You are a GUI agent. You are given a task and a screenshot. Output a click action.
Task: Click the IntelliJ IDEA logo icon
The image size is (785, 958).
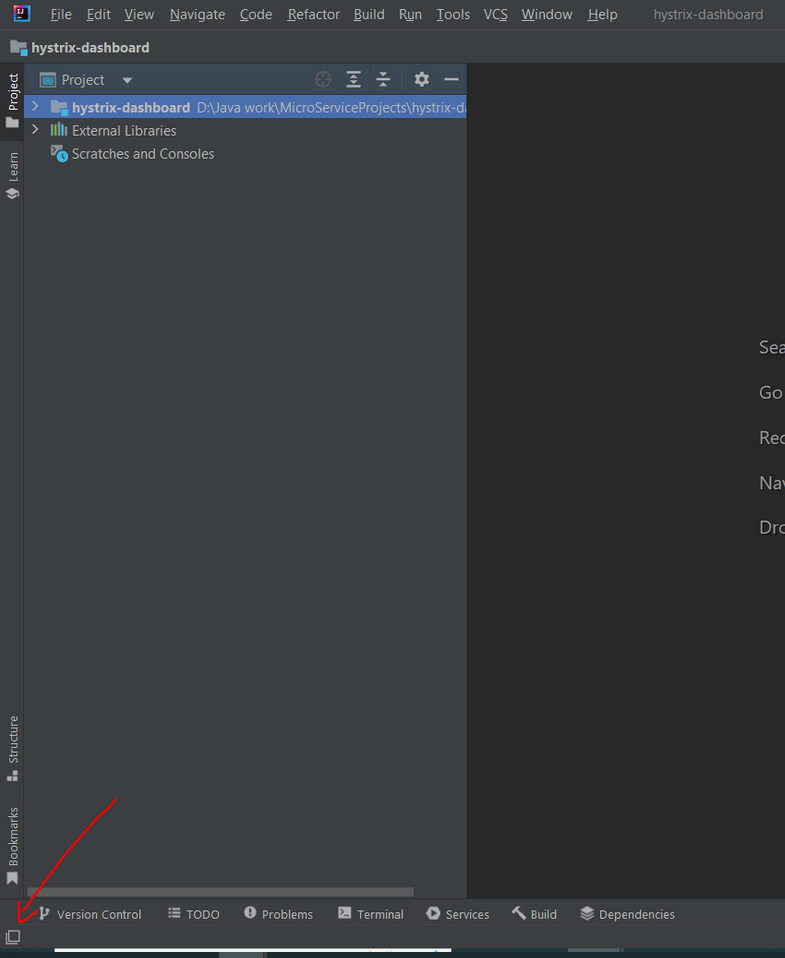click(x=22, y=13)
